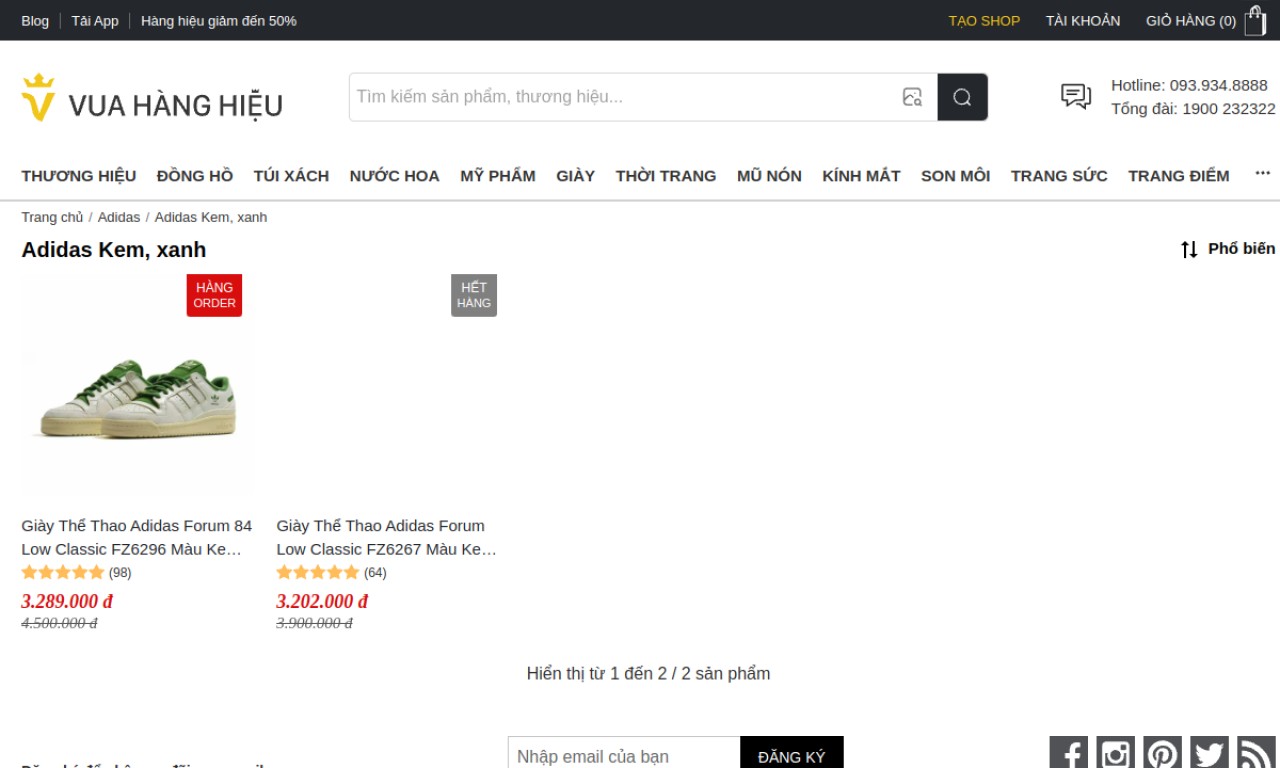
Task: Open Hàng hiệu giảm đến 50% link
Action: tap(219, 21)
